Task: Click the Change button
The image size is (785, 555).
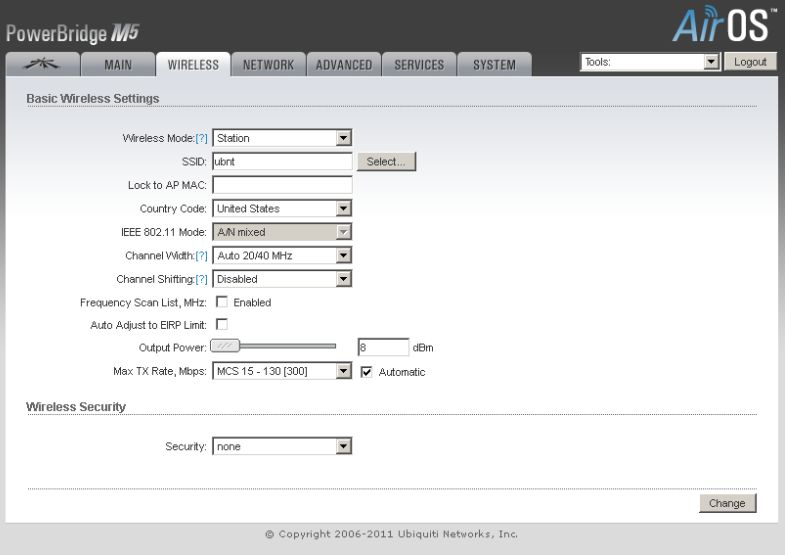Action: [x=727, y=503]
